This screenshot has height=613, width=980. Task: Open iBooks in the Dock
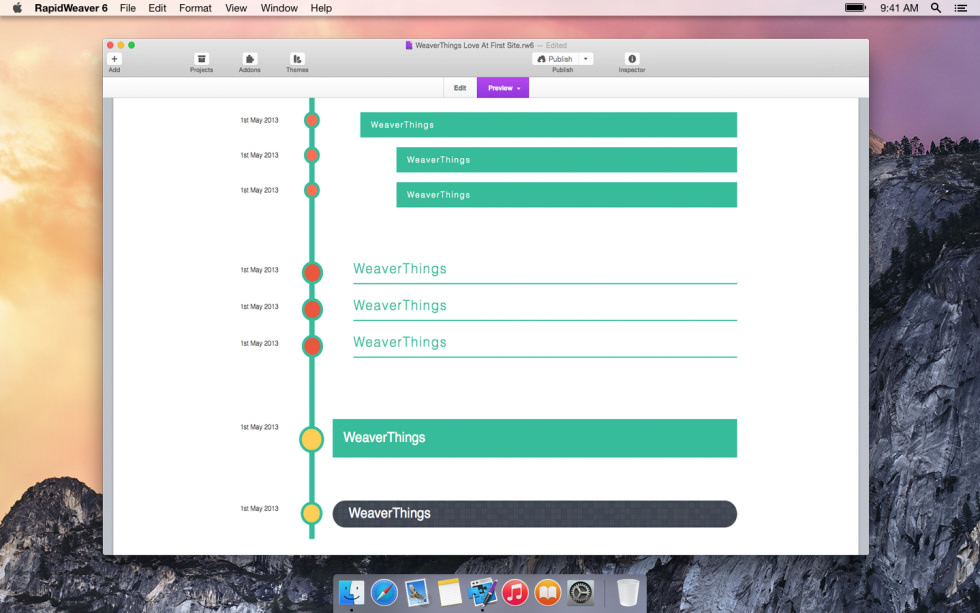point(548,592)
